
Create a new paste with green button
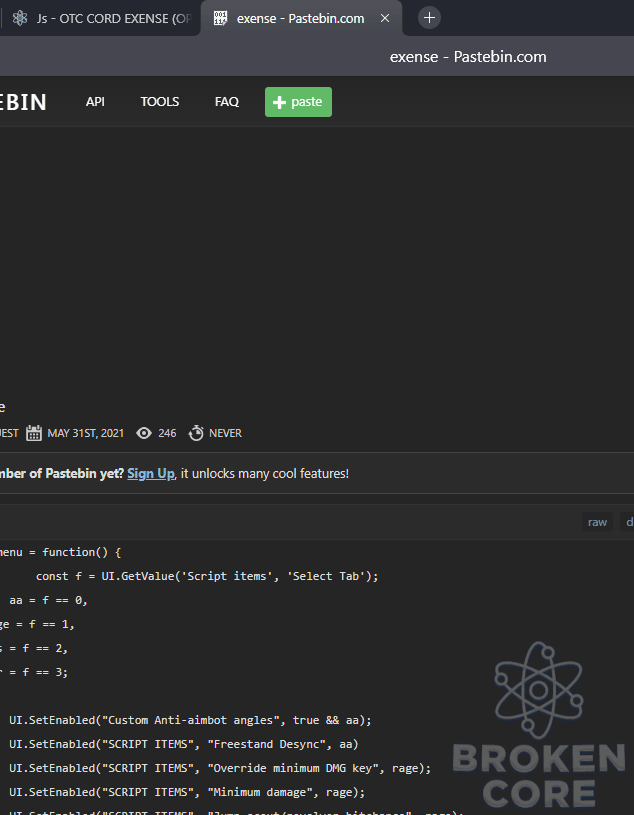click(x=298, y=102)
